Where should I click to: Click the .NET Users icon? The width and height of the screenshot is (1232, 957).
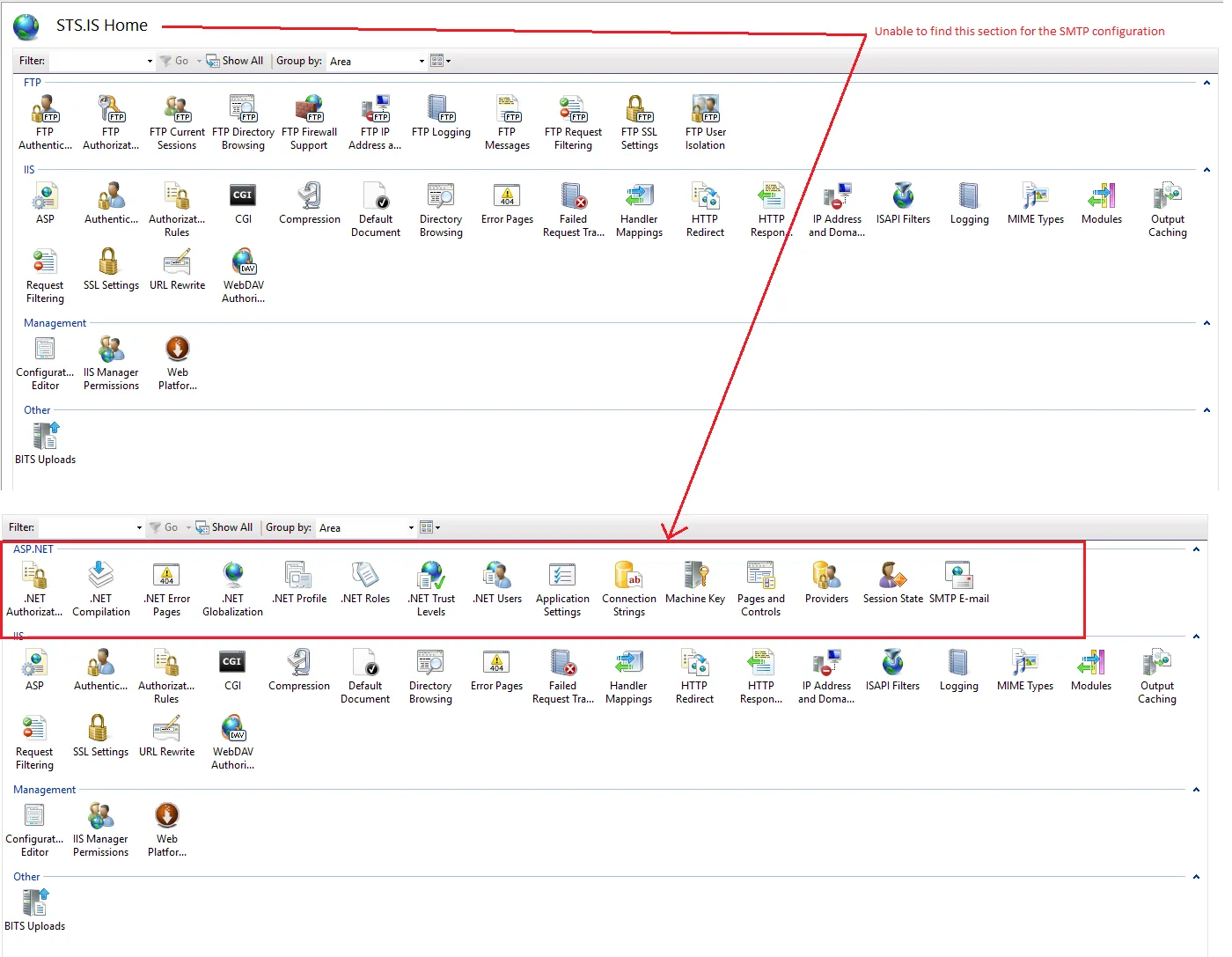click(x=497, y=575)
